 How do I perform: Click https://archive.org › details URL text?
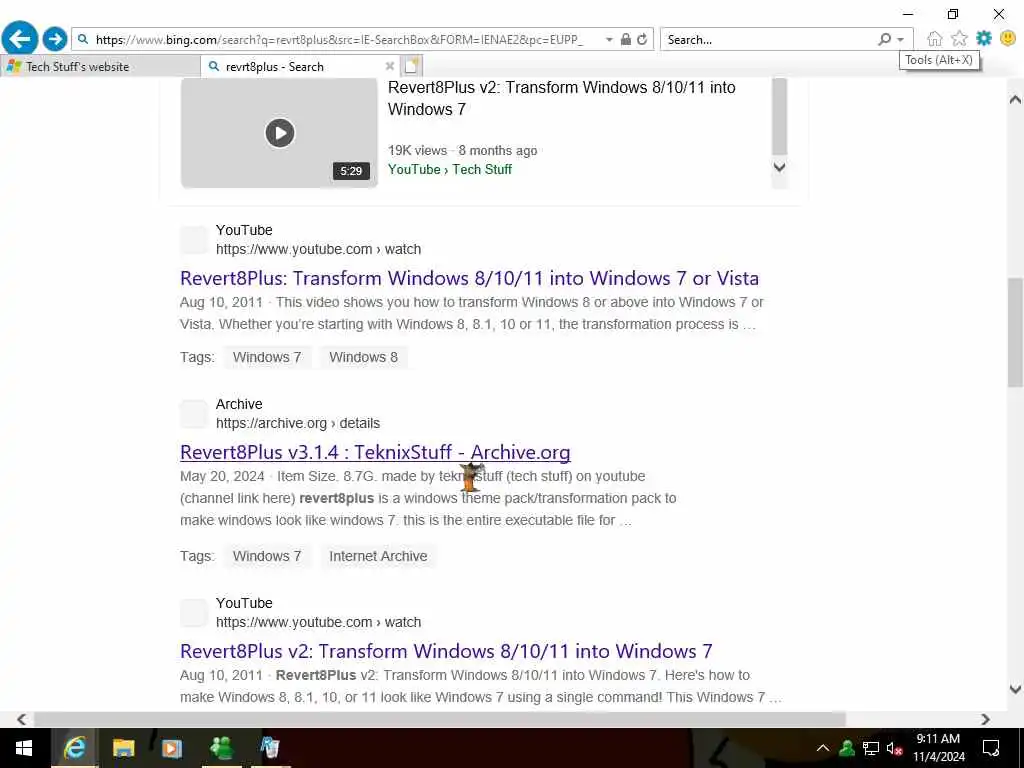tap(298, 423)
